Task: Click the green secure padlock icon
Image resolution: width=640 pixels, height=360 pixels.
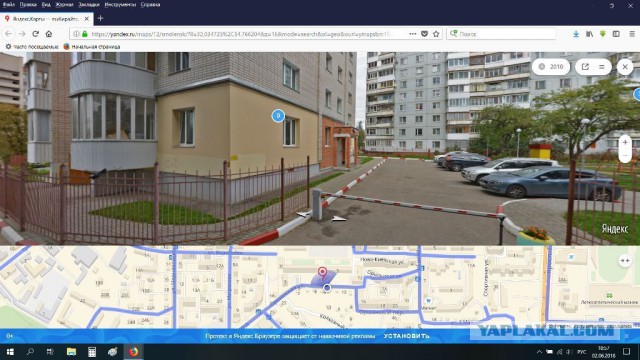Action: point(85,34)
